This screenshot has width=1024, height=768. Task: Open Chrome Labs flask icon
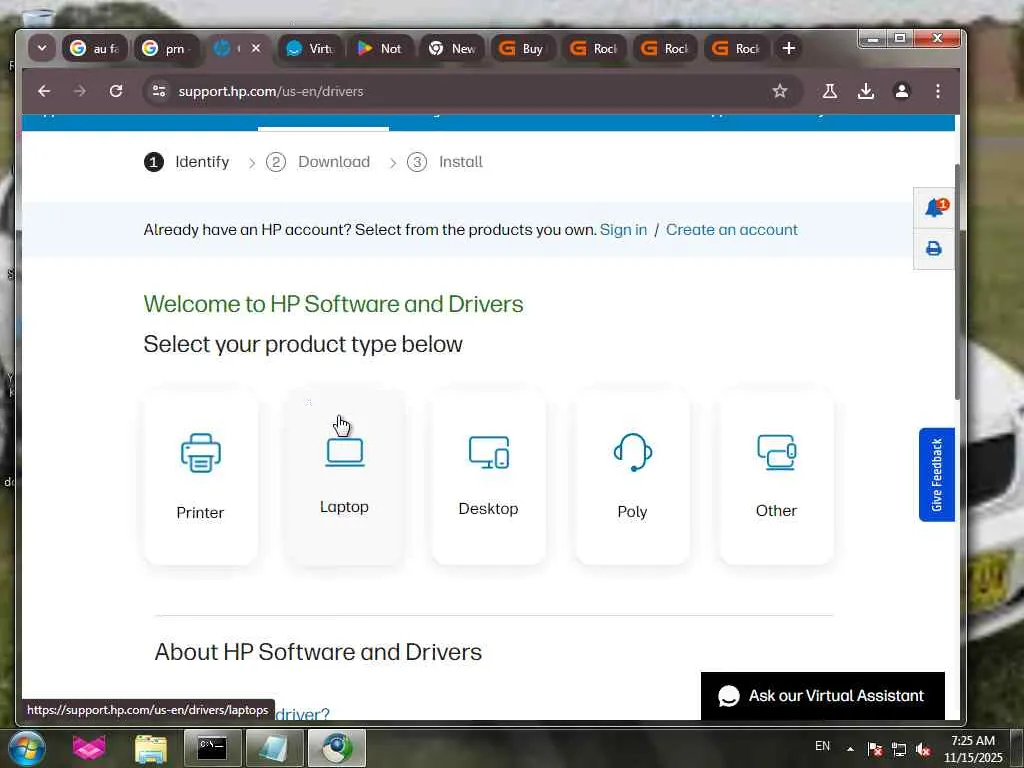pyautogui.click(x=830, y=91)
